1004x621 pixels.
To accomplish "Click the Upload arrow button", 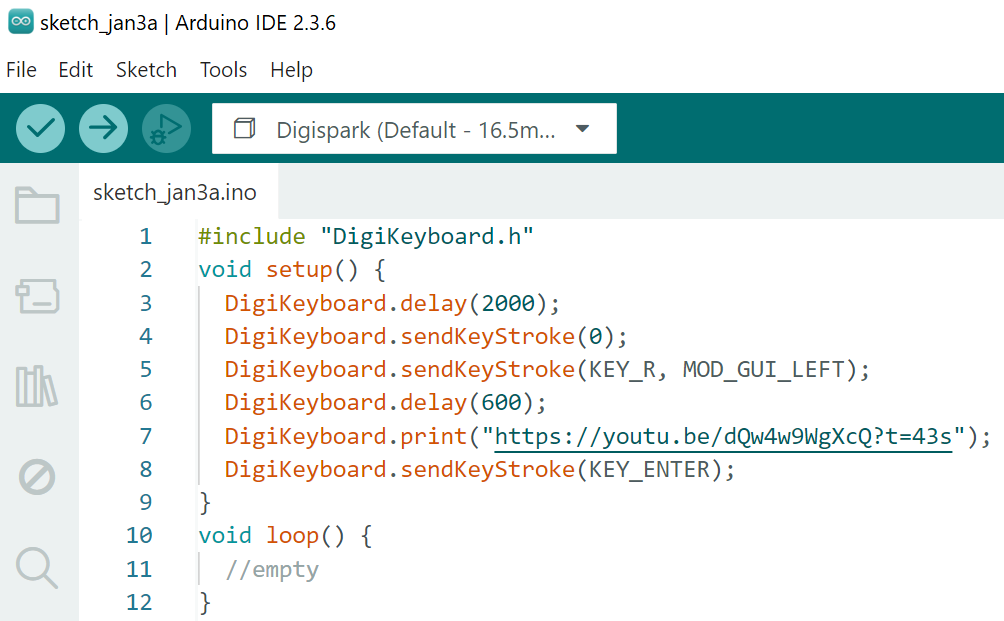I will coord(103,128).
